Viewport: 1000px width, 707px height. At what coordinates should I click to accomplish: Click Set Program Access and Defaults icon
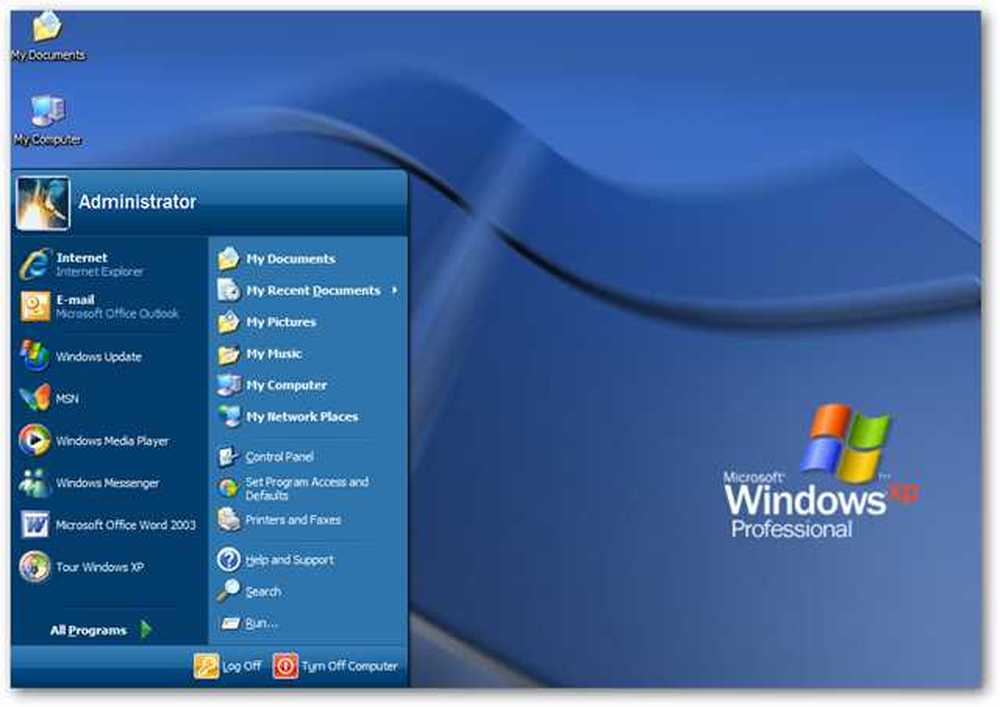228,488
